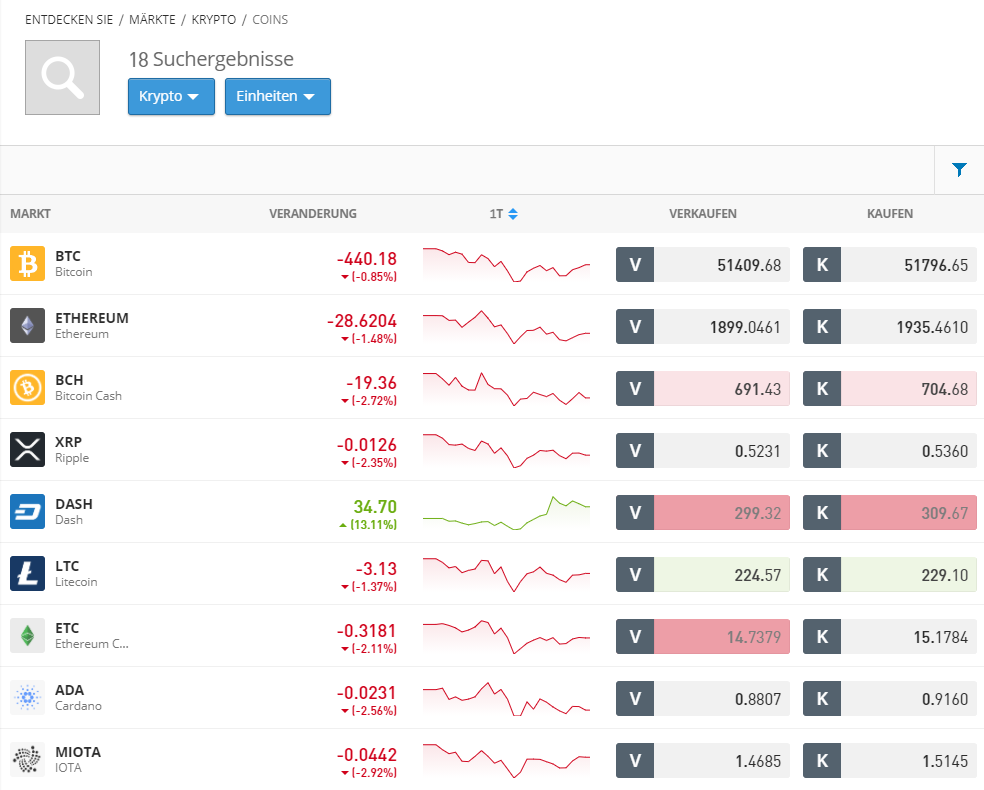This screenshot has height=790, width=984.
Task: Click the Kaufen column header
Action: [890, 214]
